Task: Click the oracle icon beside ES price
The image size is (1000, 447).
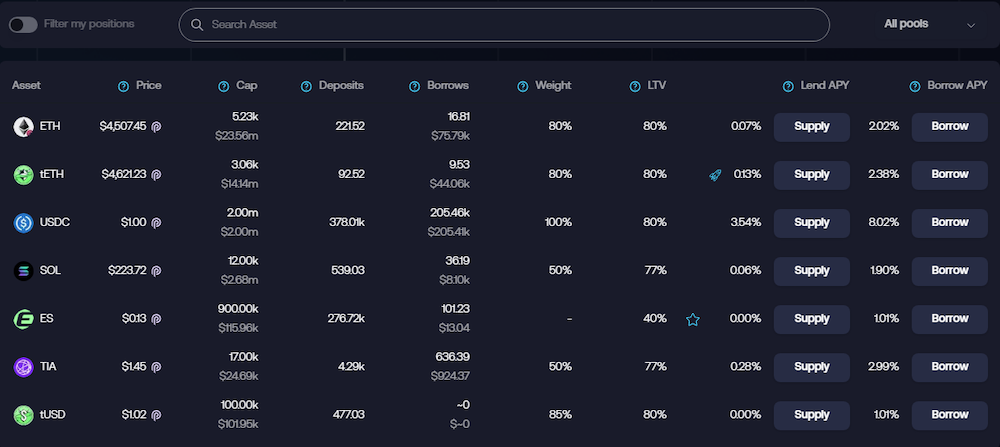Action: pyautogui.click(x=156, y=319)
